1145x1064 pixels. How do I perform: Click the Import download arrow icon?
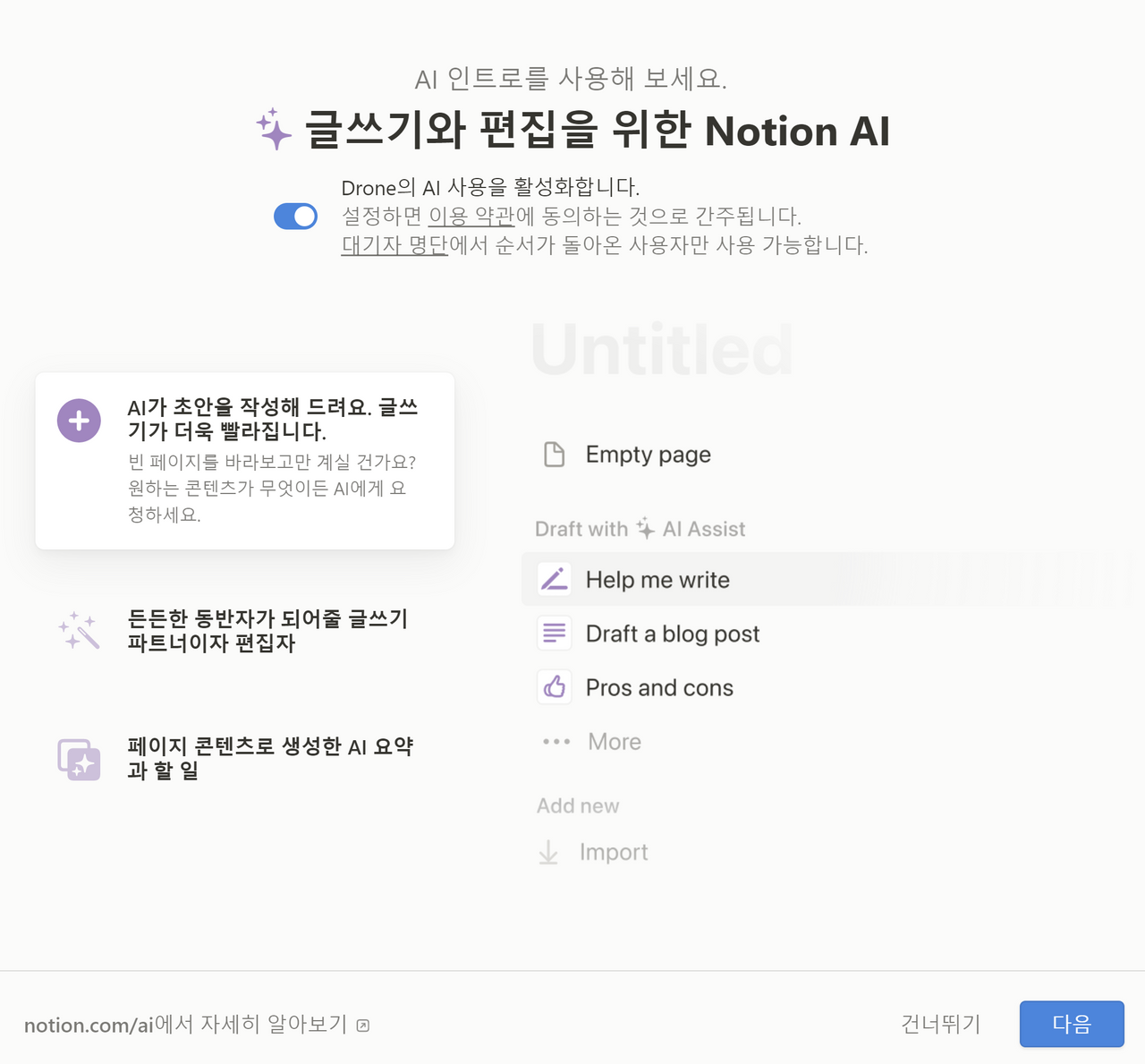coord(548,853)
